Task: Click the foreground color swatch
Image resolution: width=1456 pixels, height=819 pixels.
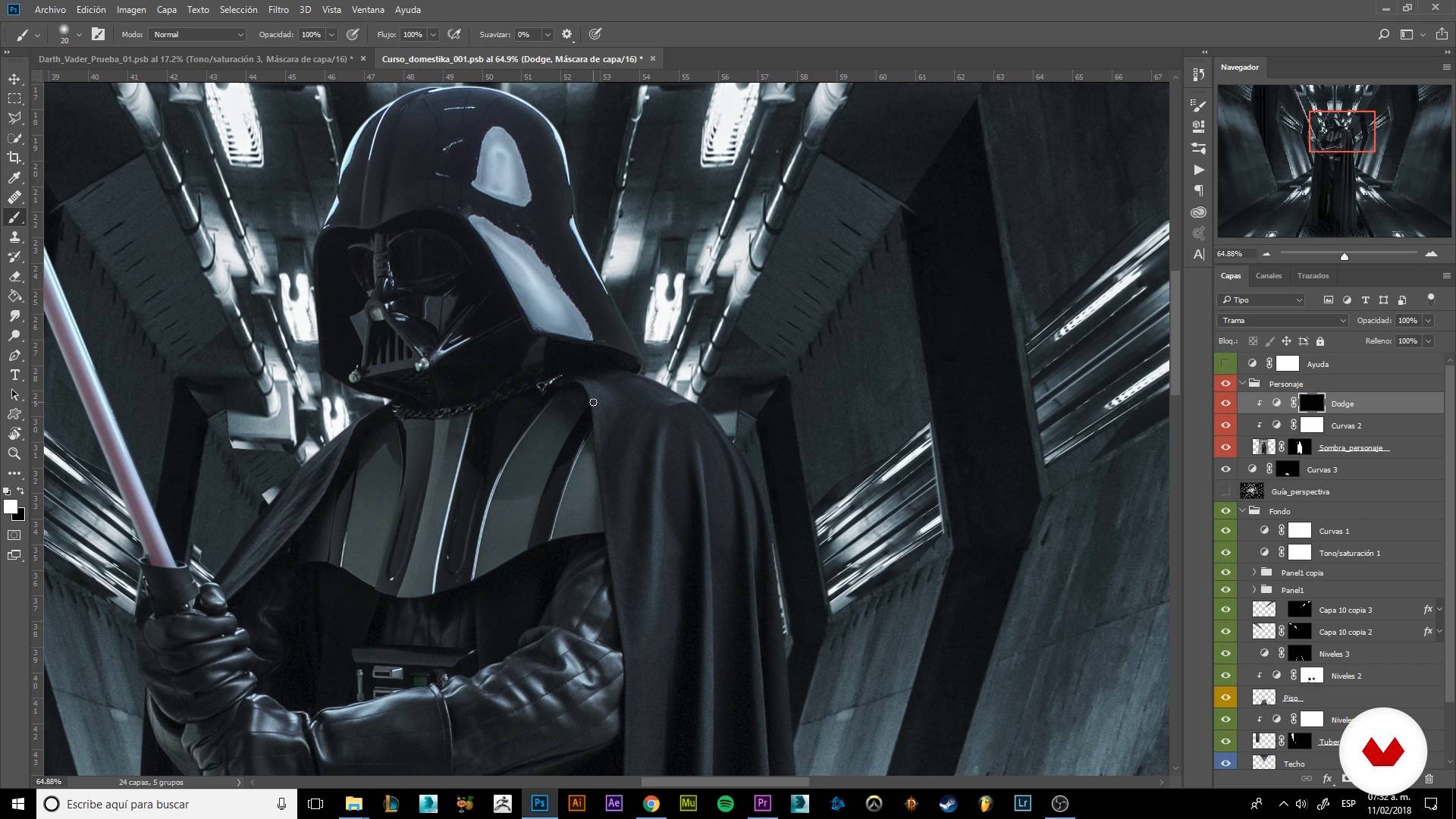Action: 11,507
